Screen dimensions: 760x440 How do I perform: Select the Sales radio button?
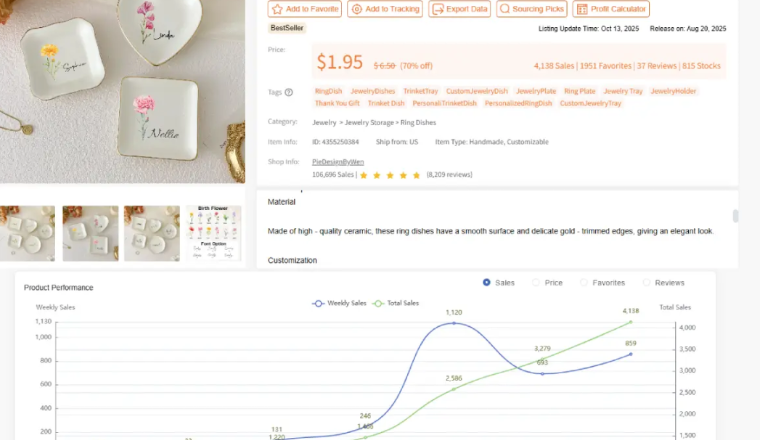pyautogui.click(x=487, y=283)
